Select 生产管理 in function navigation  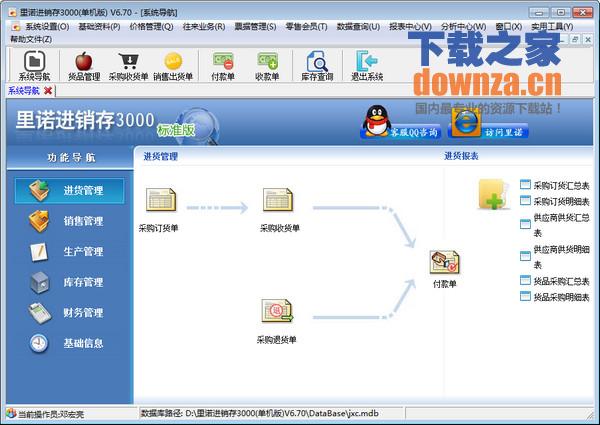click(x=69, y=251)
